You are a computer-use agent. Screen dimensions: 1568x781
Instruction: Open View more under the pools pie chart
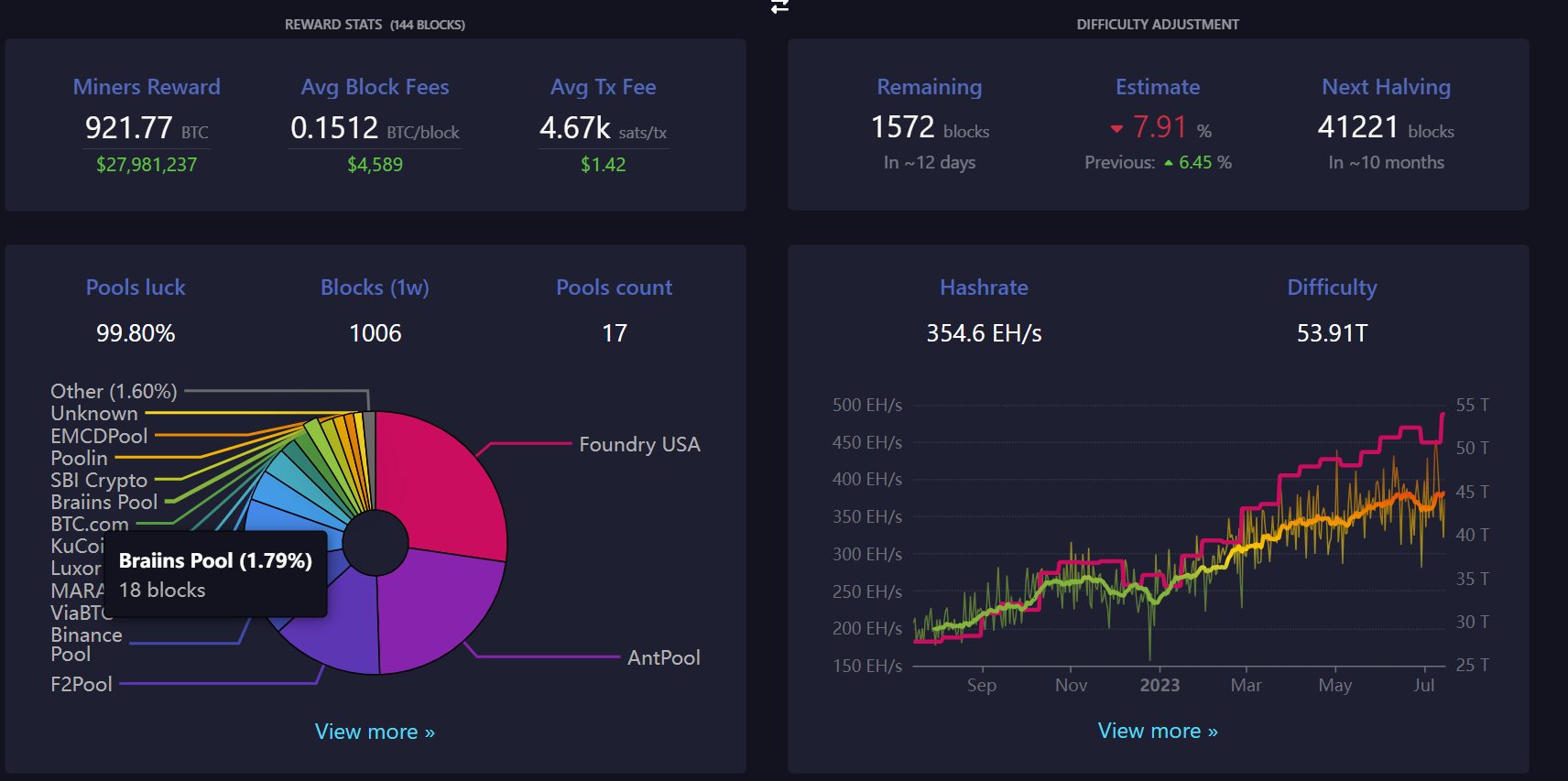pyautogui.click(x=375, y=732)
